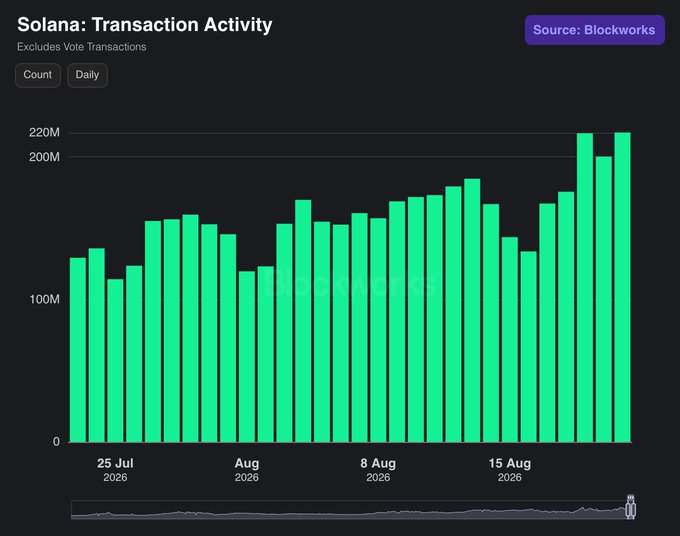Click the 8 Aug date label
The image size is (680, 536).
click(378, 463)
